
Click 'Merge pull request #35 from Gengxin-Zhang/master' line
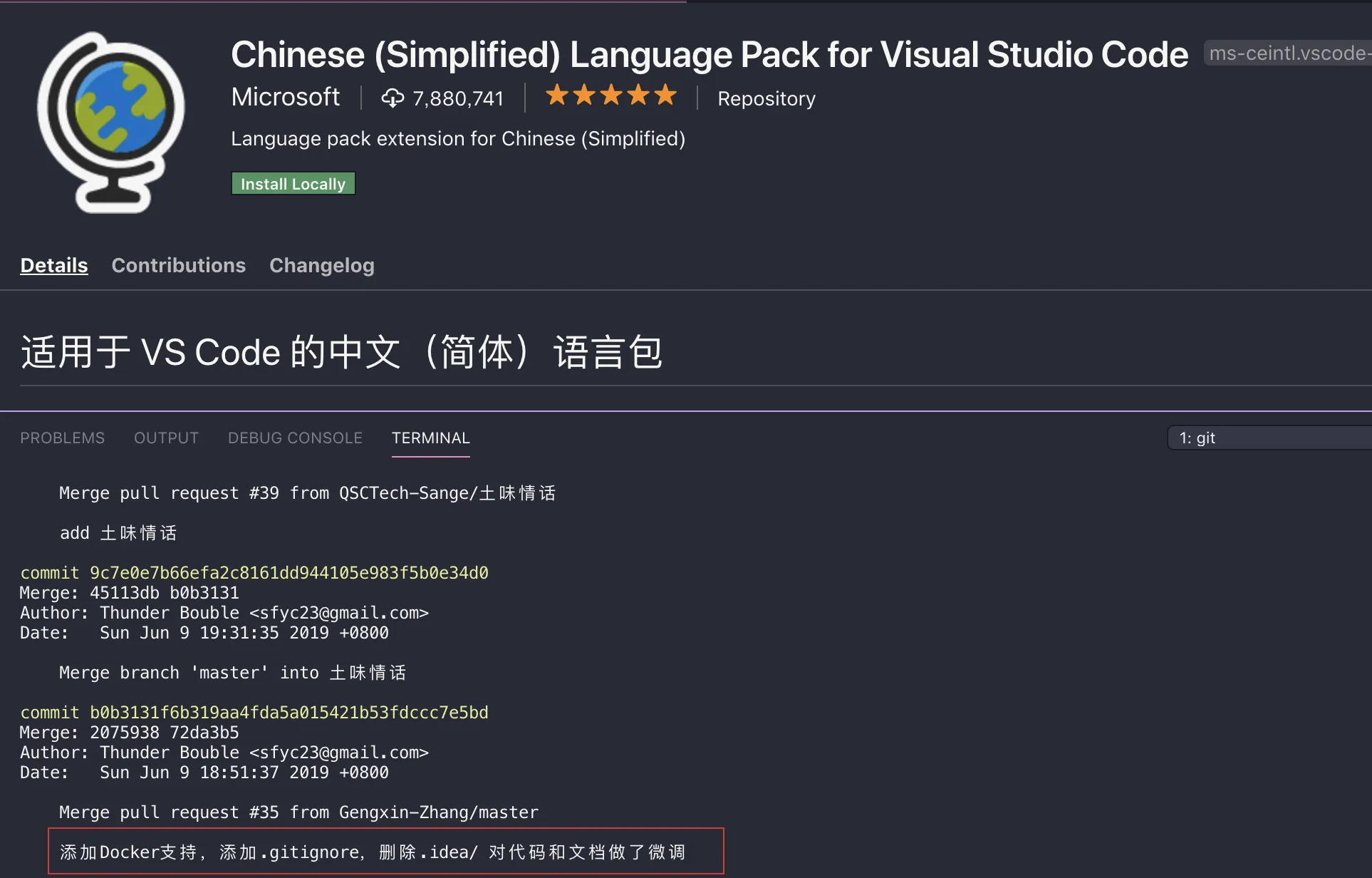(298, 812)
